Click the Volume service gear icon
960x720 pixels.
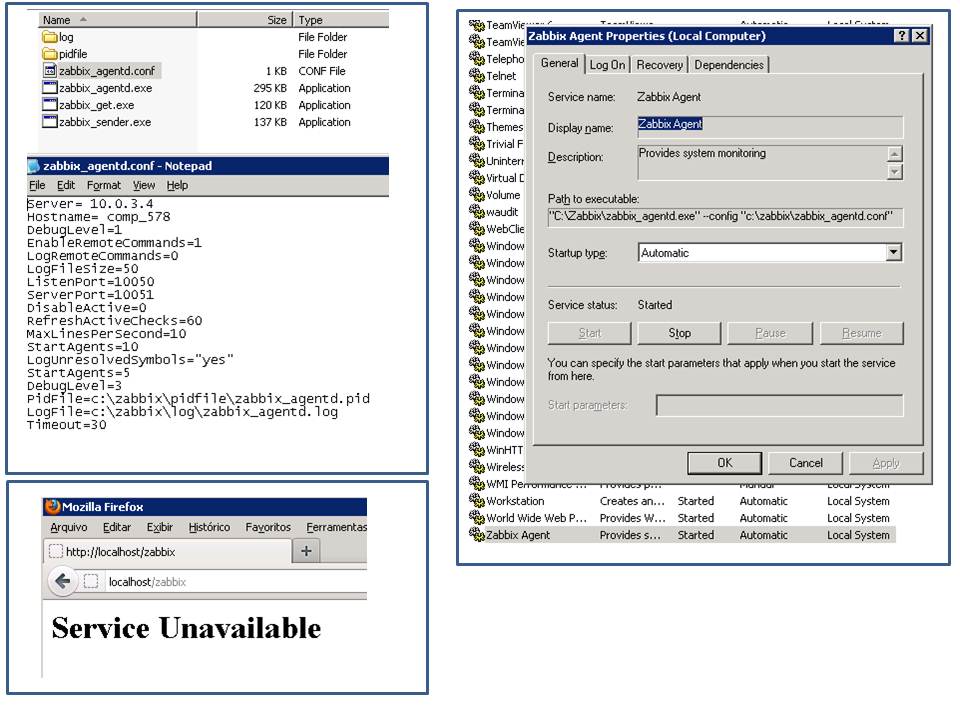click(477, 195)
